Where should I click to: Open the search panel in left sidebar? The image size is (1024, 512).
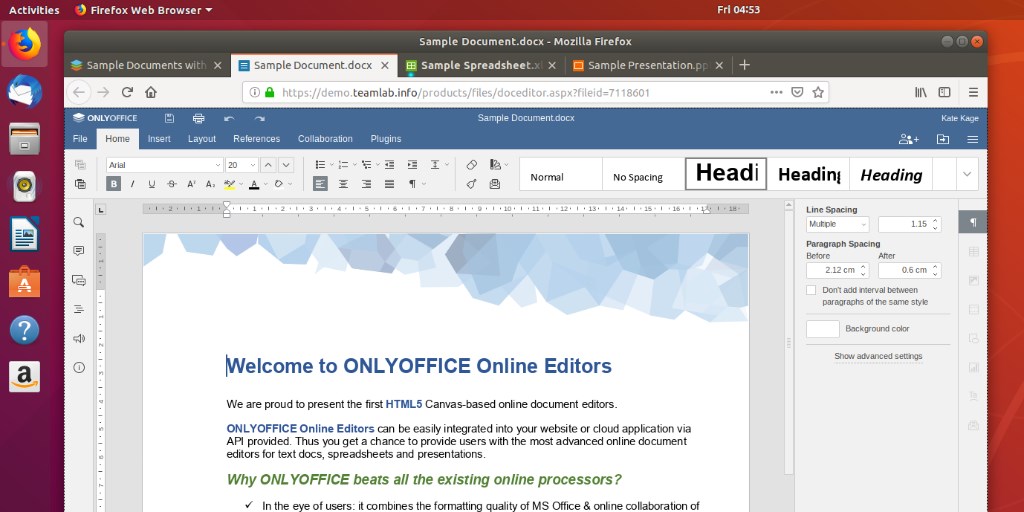tap(79, 222)
